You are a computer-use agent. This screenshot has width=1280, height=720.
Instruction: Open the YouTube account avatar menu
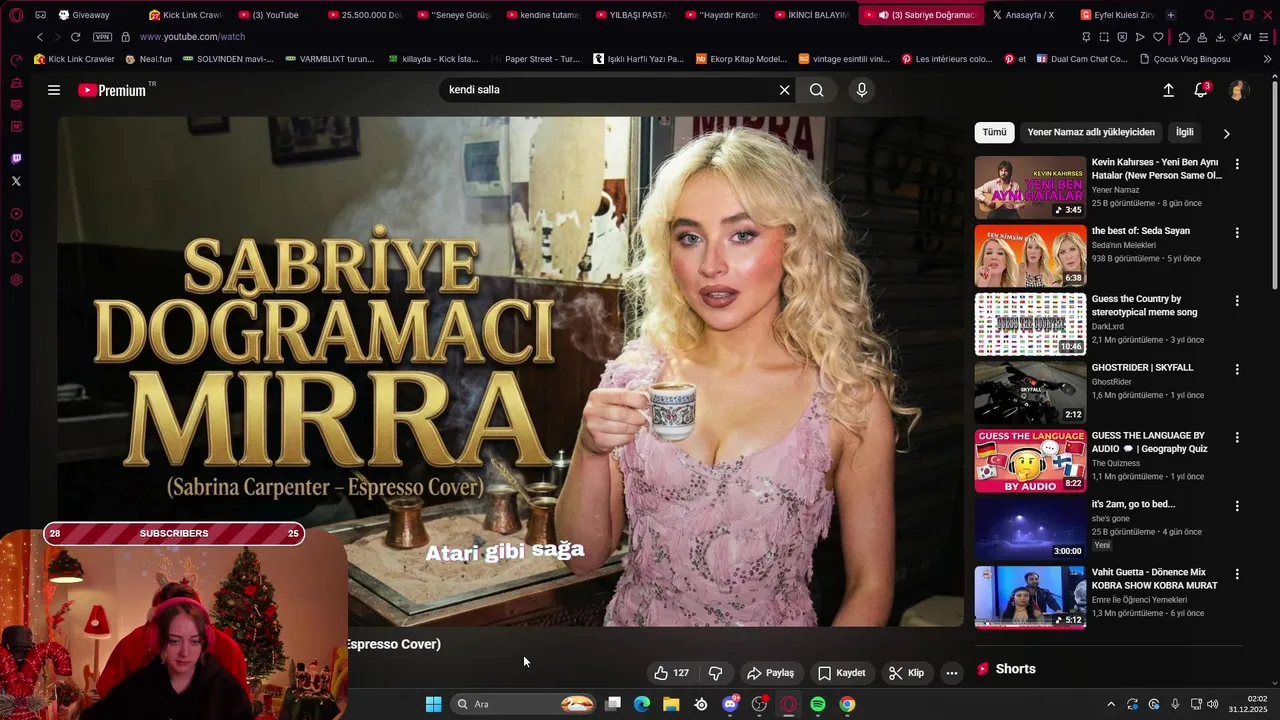1238,90
